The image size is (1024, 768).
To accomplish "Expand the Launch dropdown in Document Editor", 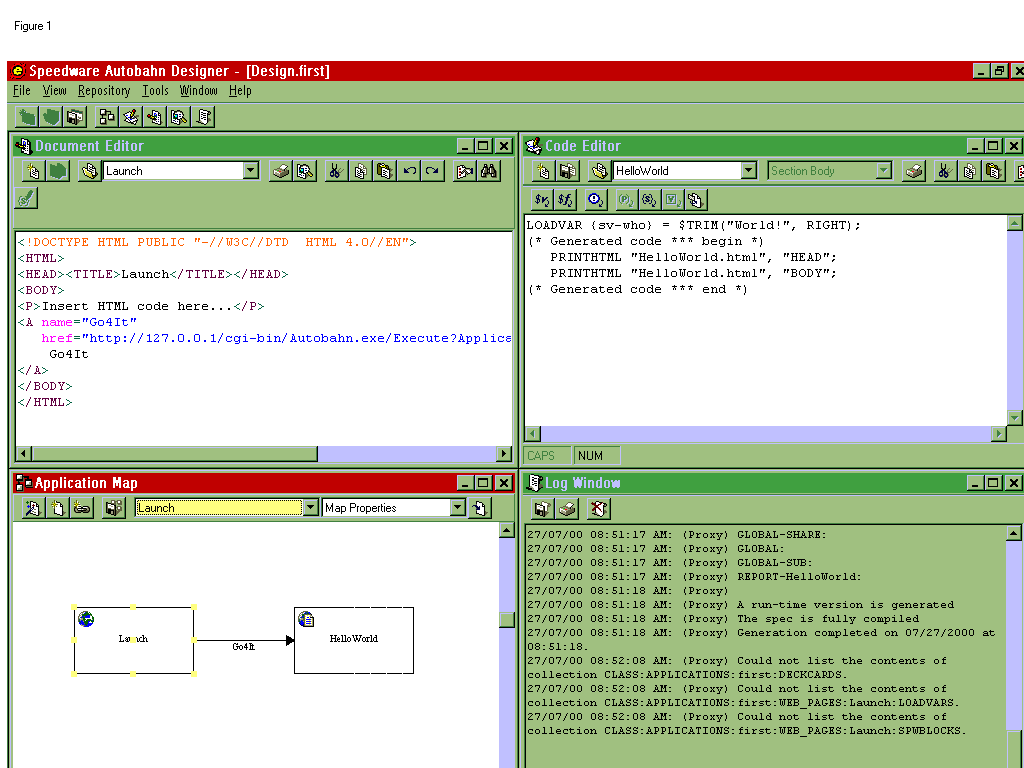I will pyautogui.click(x=251, y=171).
